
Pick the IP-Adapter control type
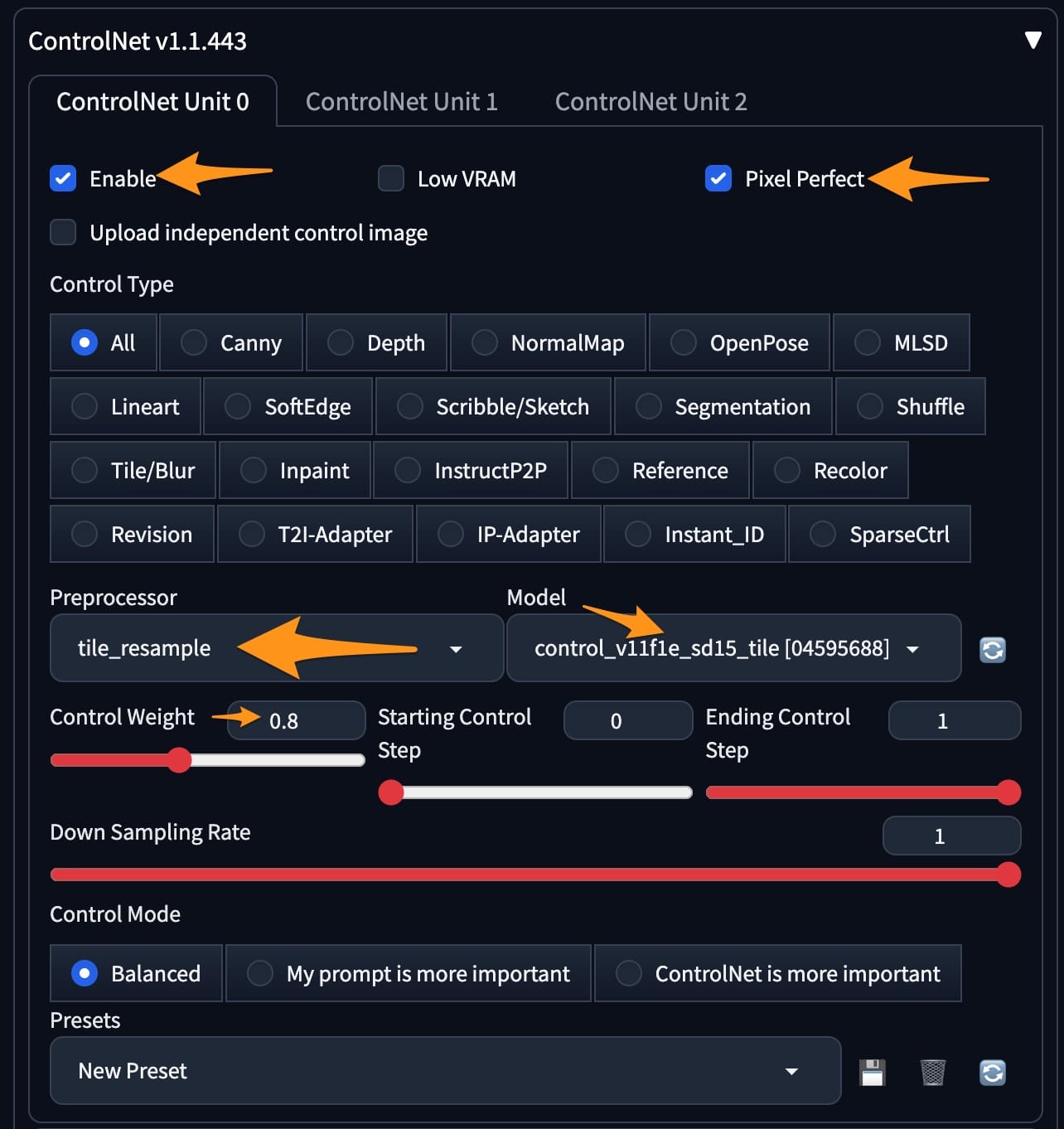509,534
